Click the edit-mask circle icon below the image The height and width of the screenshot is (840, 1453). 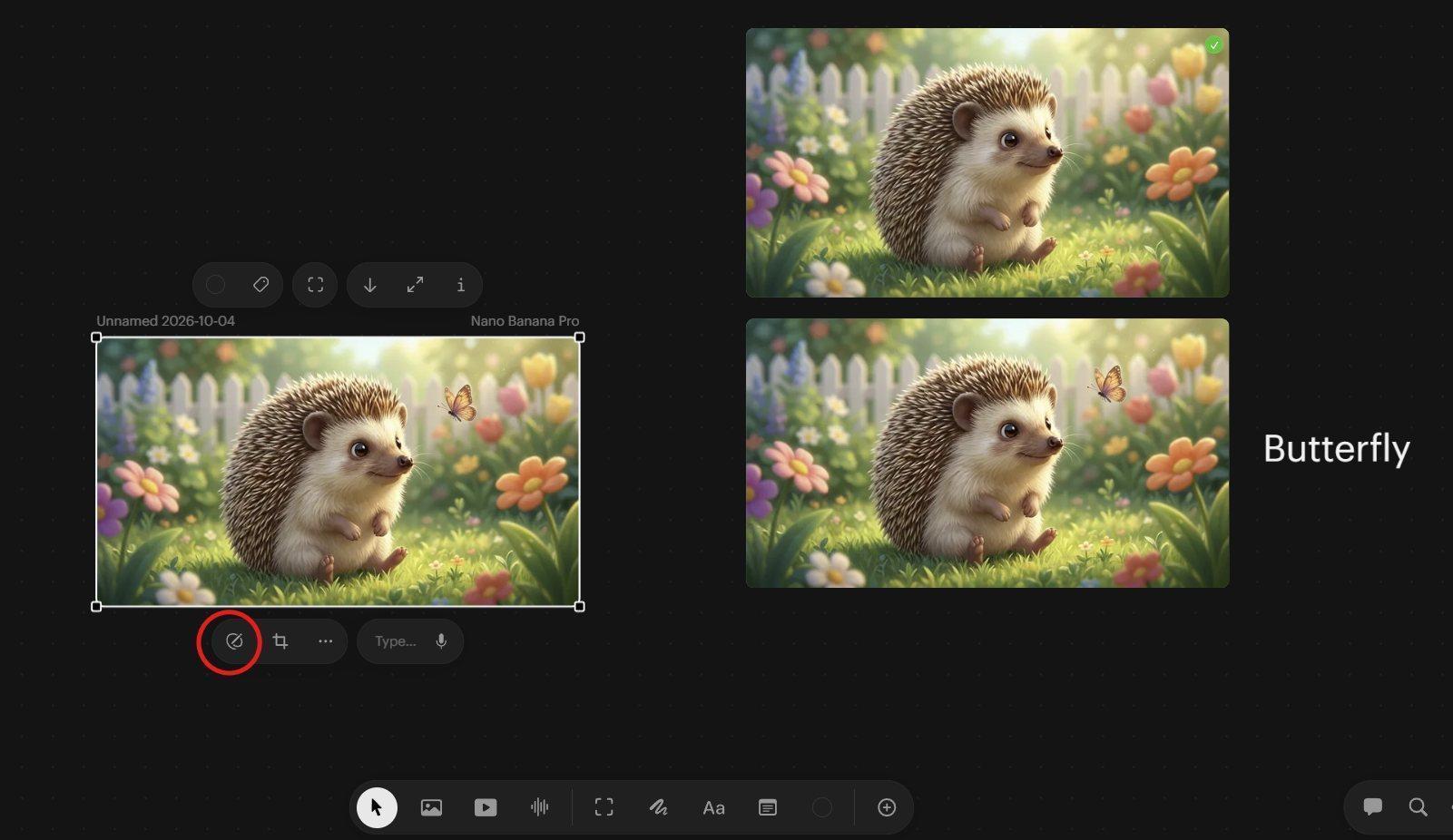tap(234, 641)
